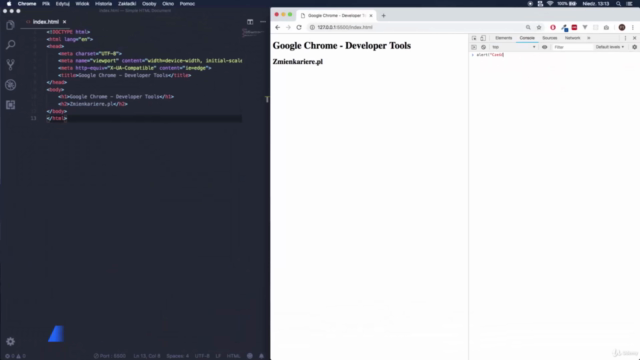
Task: Toggle the live expression eye icon
Action: [544, 47]
